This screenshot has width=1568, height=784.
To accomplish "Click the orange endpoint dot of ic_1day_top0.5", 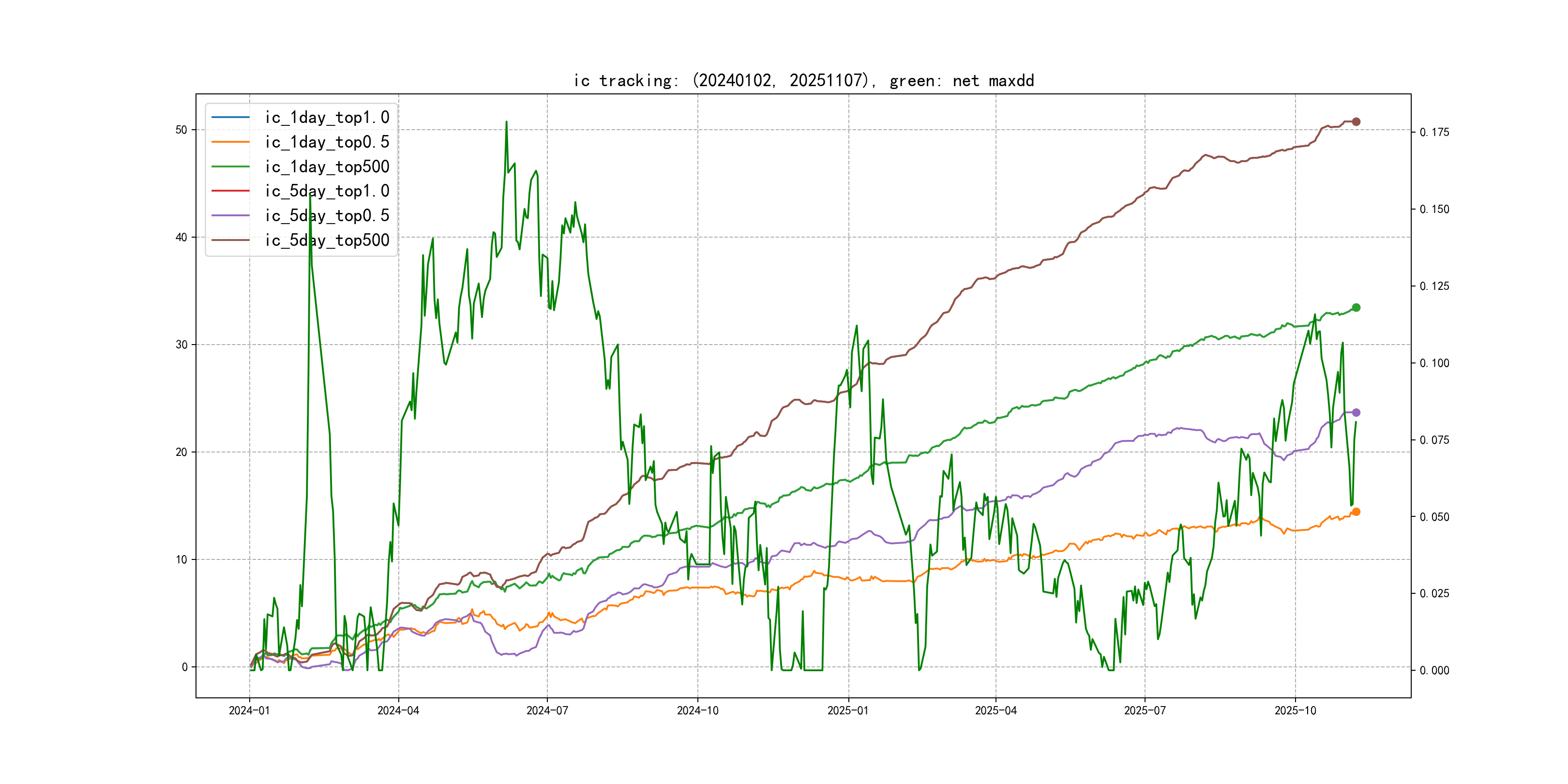I will [x=1356, y=512].
